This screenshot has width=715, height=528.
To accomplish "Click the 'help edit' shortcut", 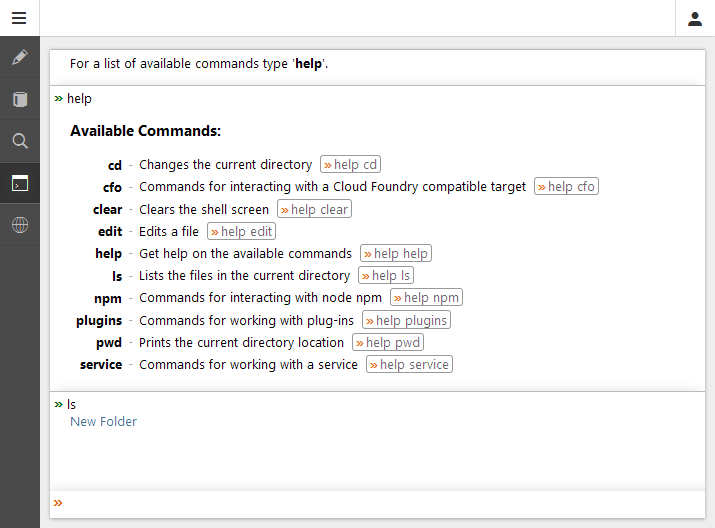I will coord(241,232).
